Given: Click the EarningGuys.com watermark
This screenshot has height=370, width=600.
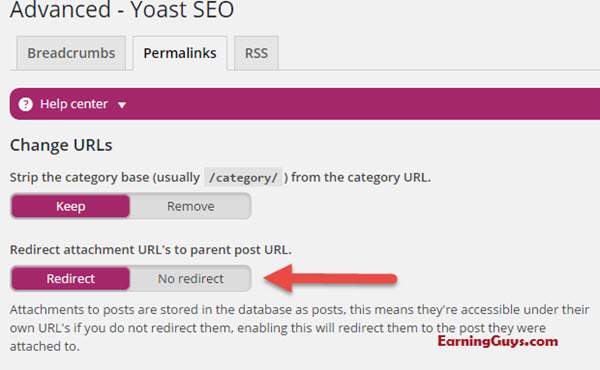Looking at the screenshot, I should (498, 341).
